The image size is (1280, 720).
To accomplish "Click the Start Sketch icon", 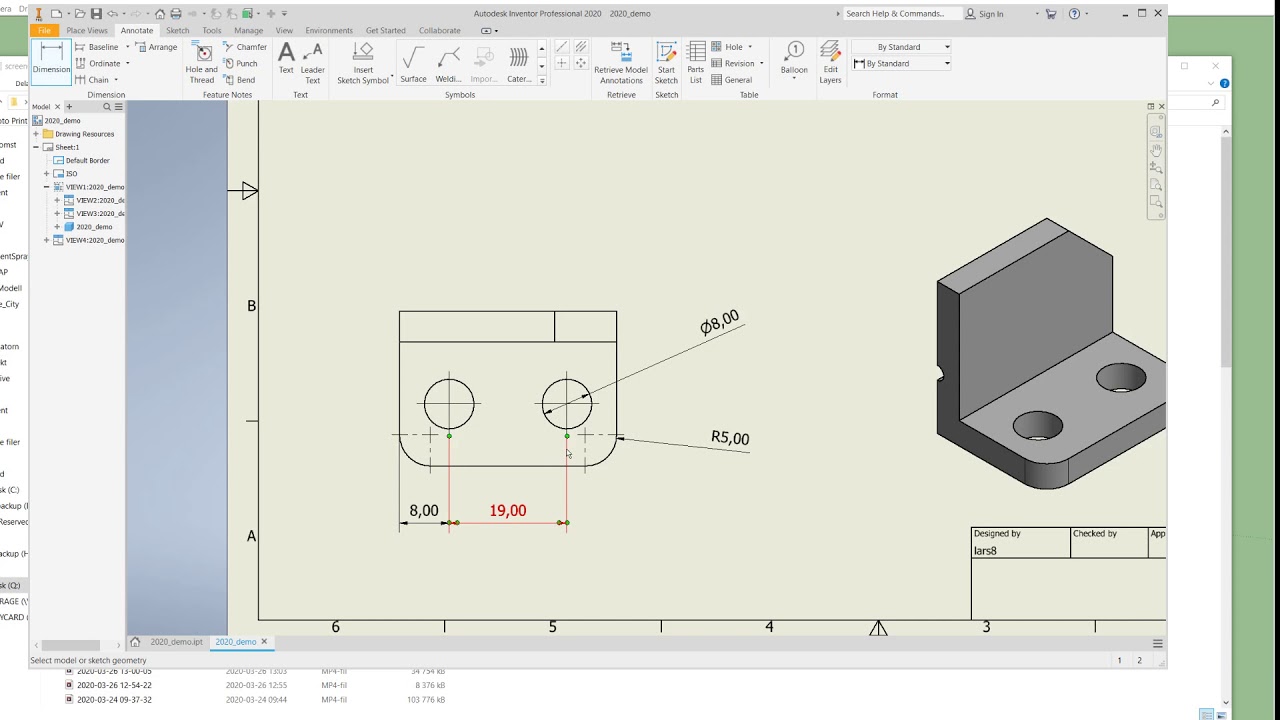I will (666, 63).
